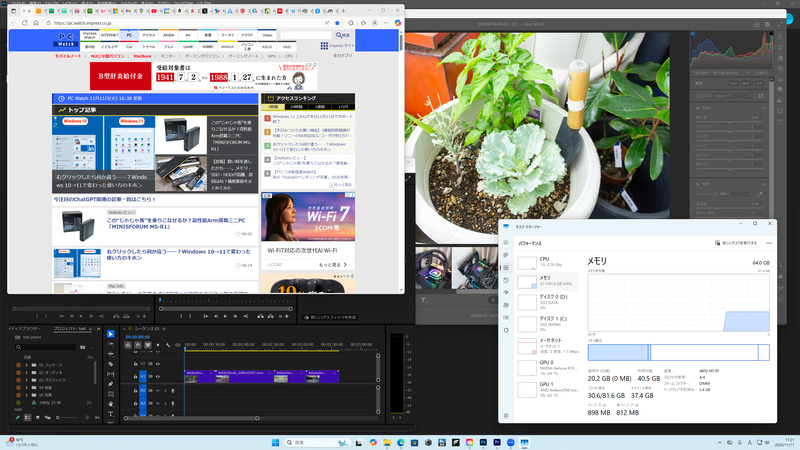Open Task Manager Users icon
800x450 pixels.
[x=506, y=305]
